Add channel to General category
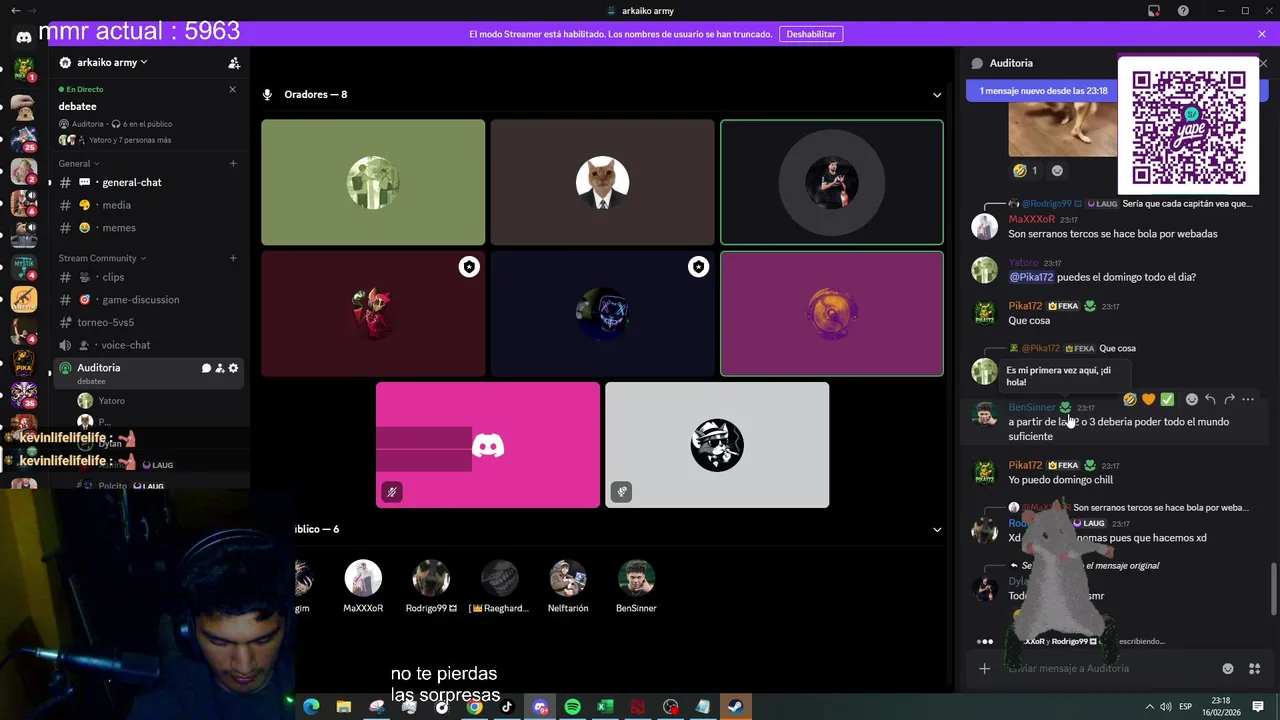 pyautogui.click(x=233, y=163)
